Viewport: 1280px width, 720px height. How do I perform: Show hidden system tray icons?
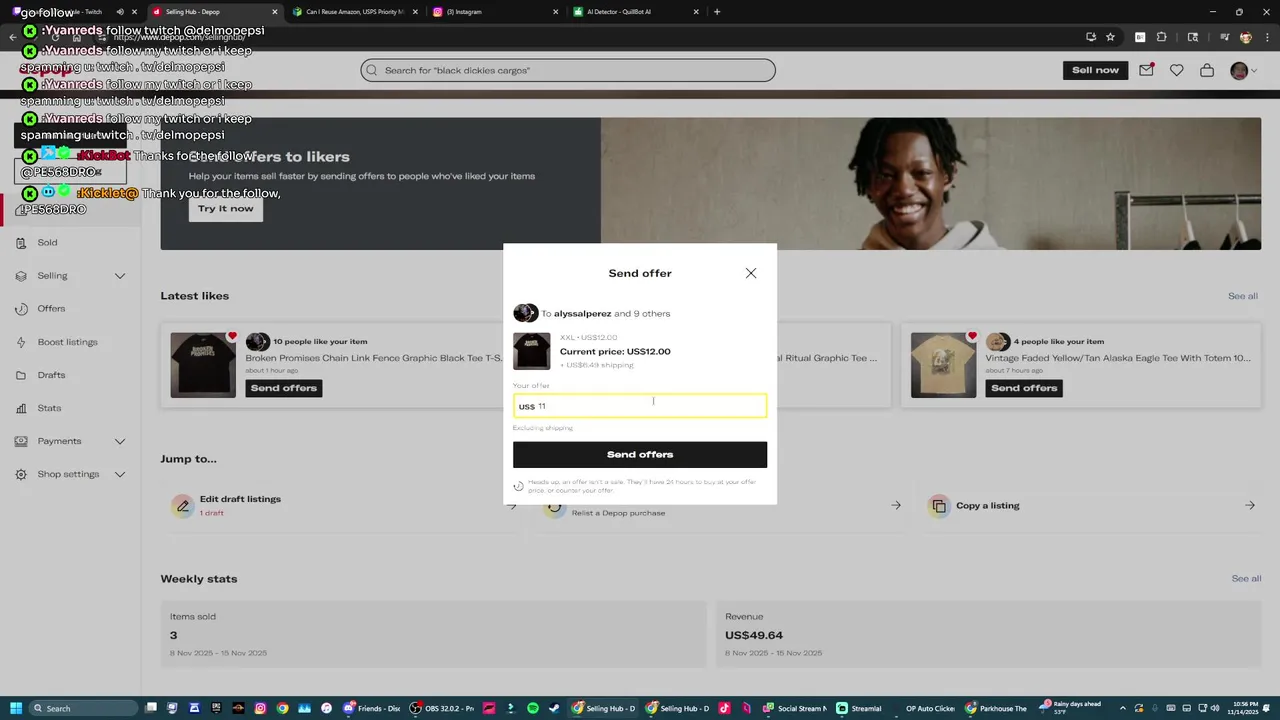pos(1122,708)
